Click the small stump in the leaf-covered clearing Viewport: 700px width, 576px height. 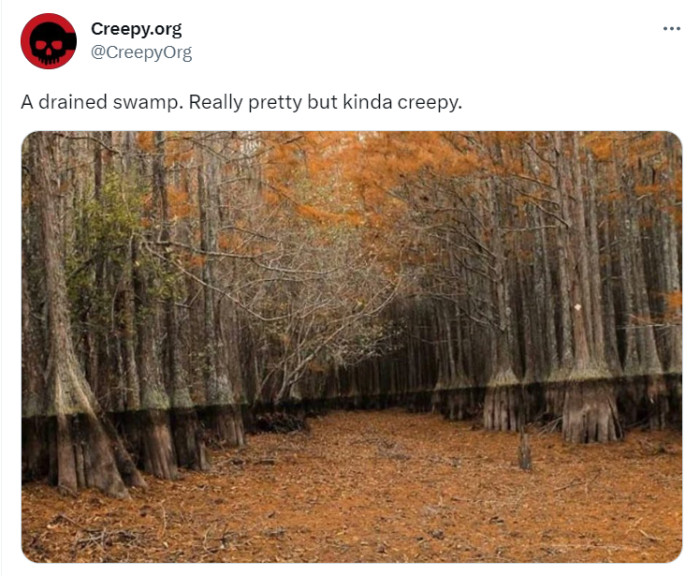[525, 451]
